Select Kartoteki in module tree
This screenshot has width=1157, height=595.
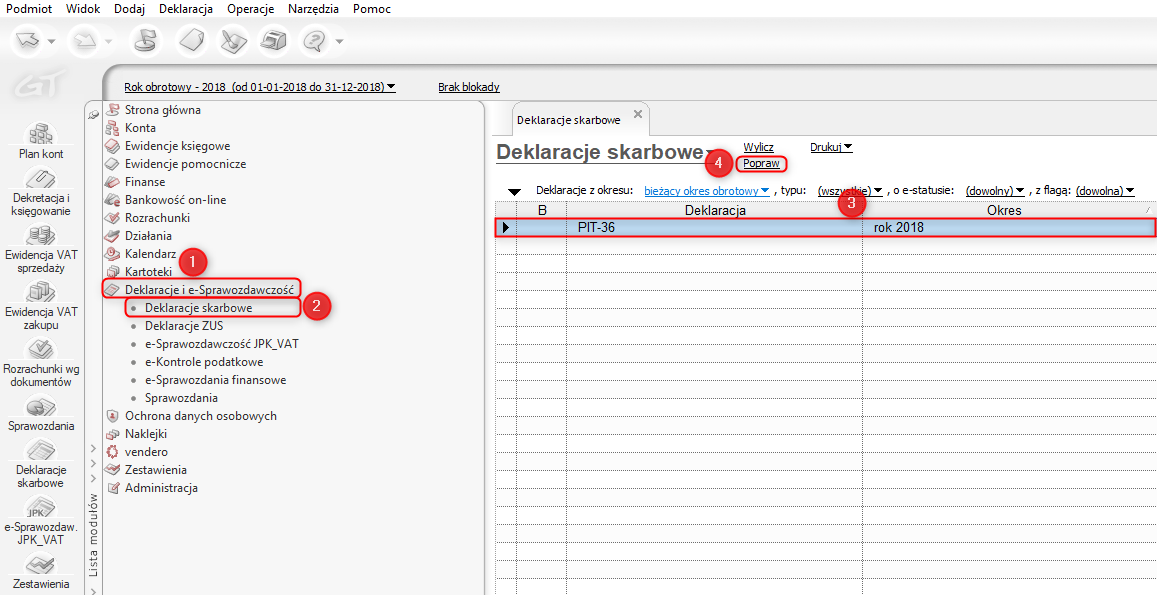148,272
